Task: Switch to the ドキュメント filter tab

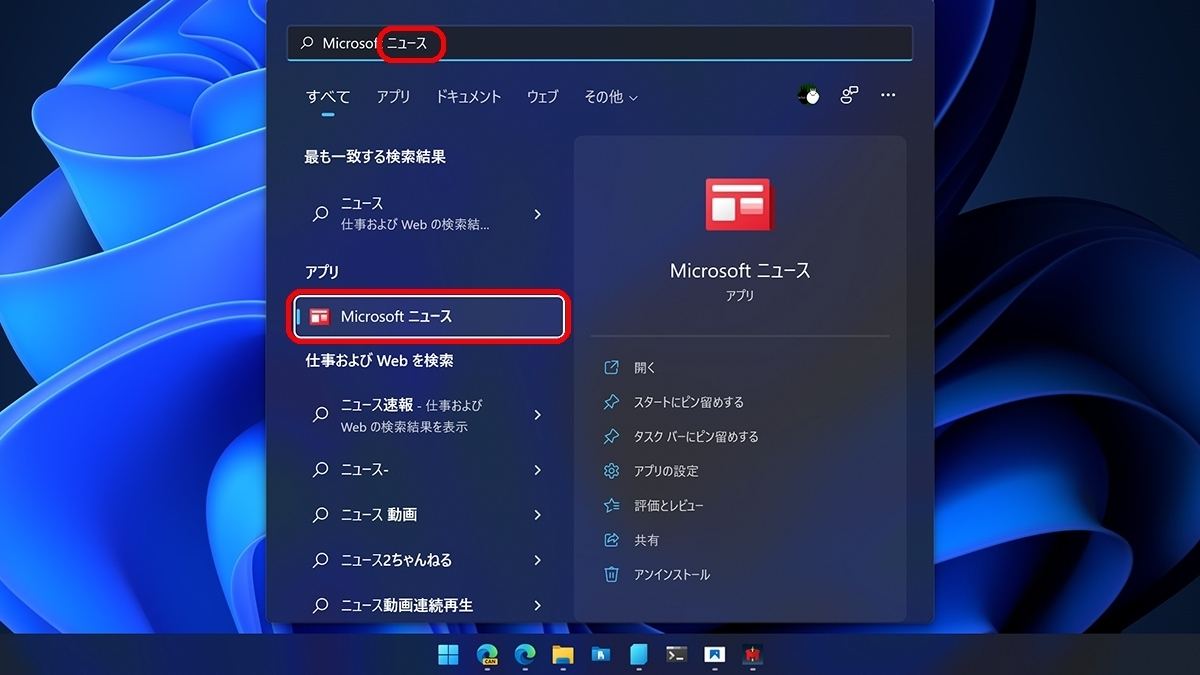Action: click(468, 97)
